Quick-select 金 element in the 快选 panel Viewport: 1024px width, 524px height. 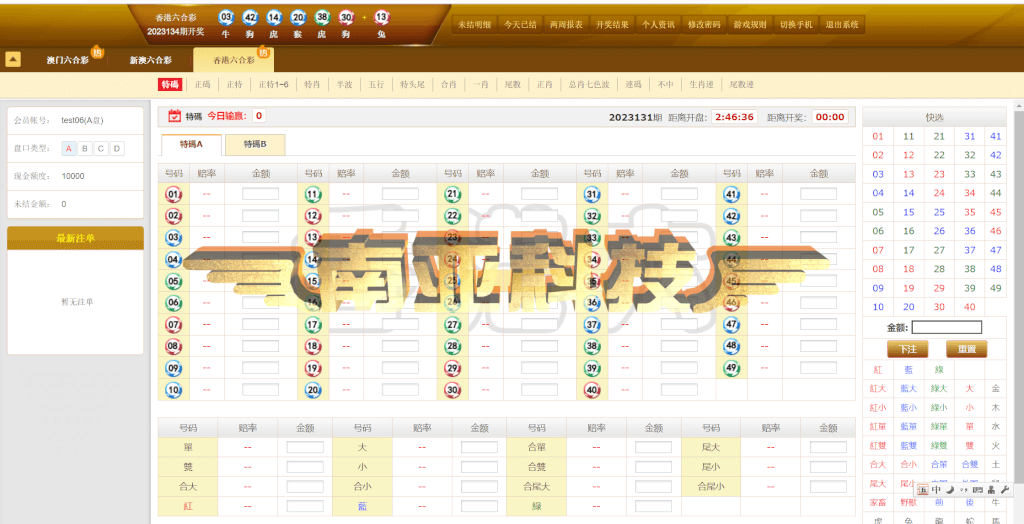(x=996, y=389)
